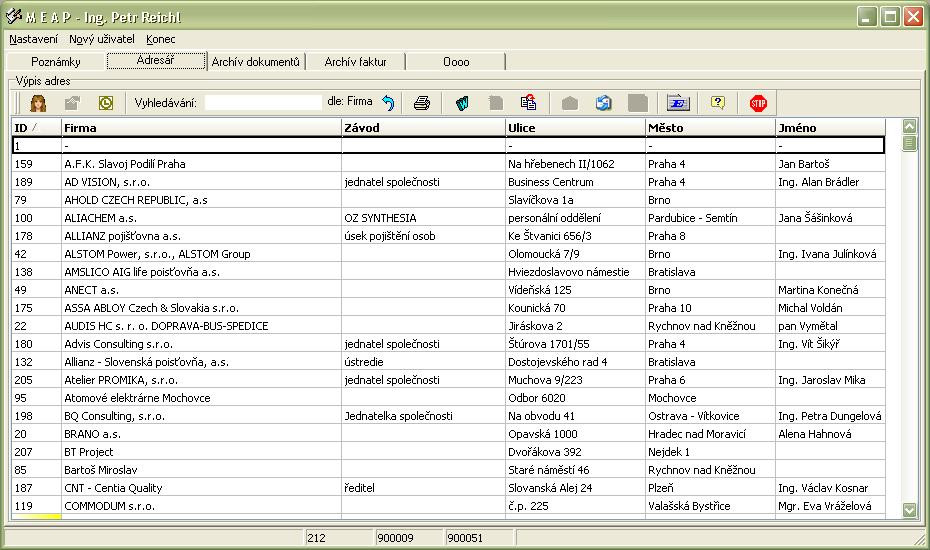Click the Word export icon

pyautogui.click(x=462, y=103)
